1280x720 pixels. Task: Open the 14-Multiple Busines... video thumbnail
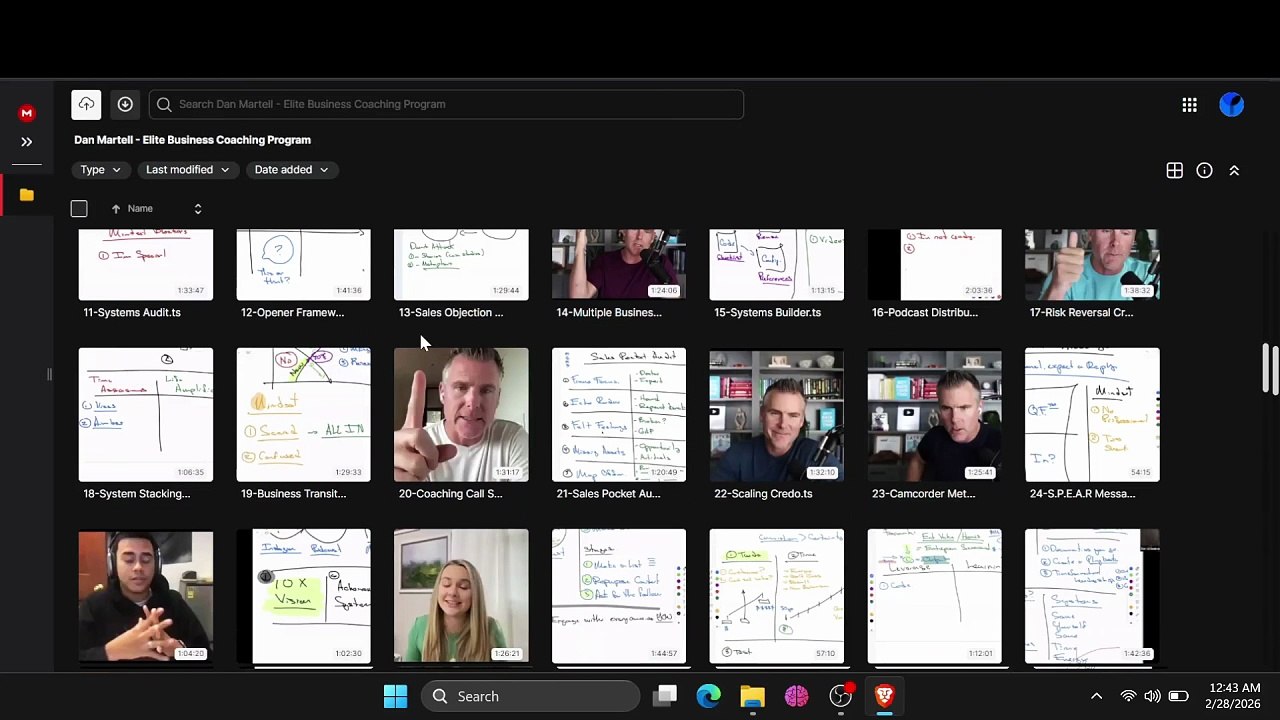619,265
